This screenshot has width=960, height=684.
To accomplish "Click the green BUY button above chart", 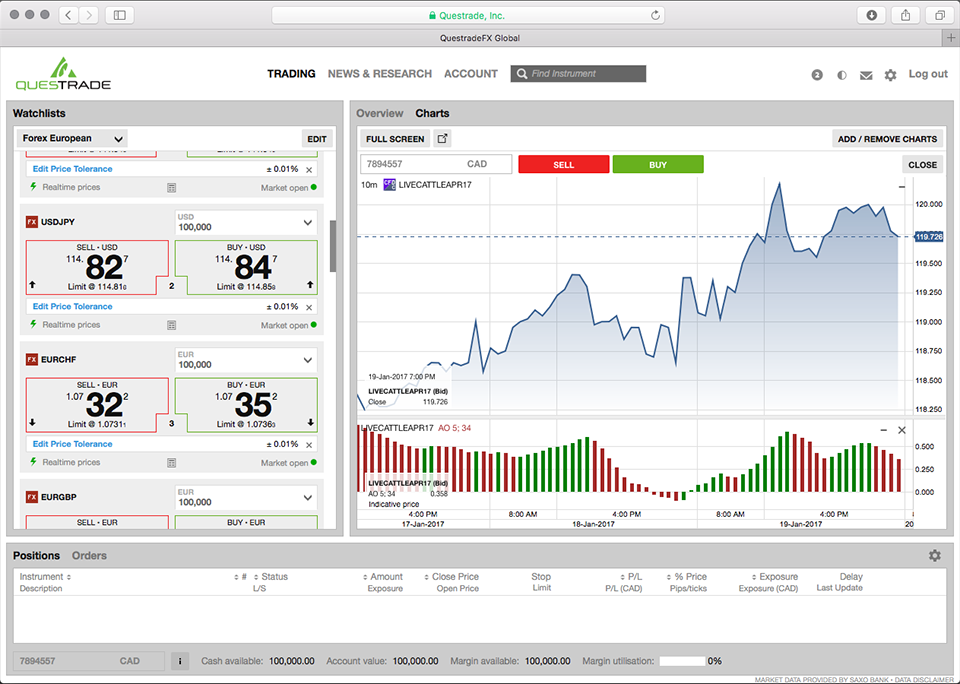I will point(658,164).
